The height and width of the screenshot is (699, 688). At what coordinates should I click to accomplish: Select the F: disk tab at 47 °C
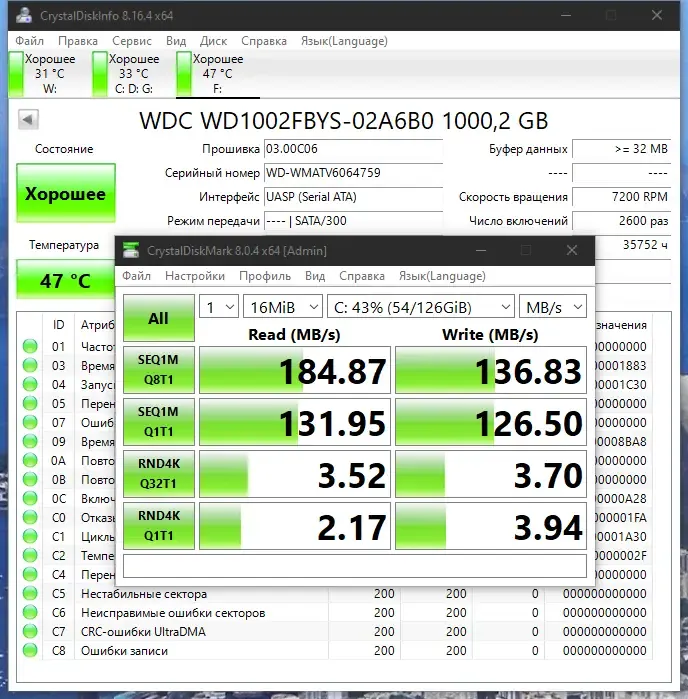pos(218,74)
